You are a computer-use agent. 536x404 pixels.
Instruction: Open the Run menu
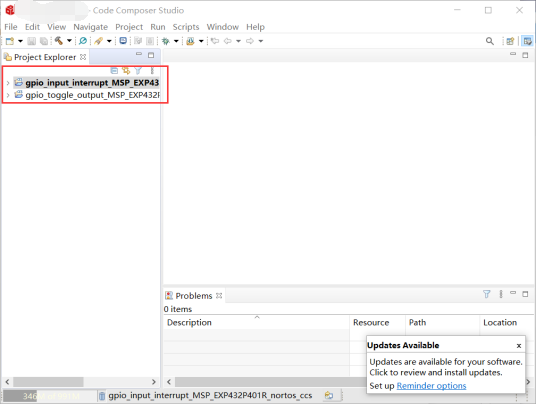point(158,27)
